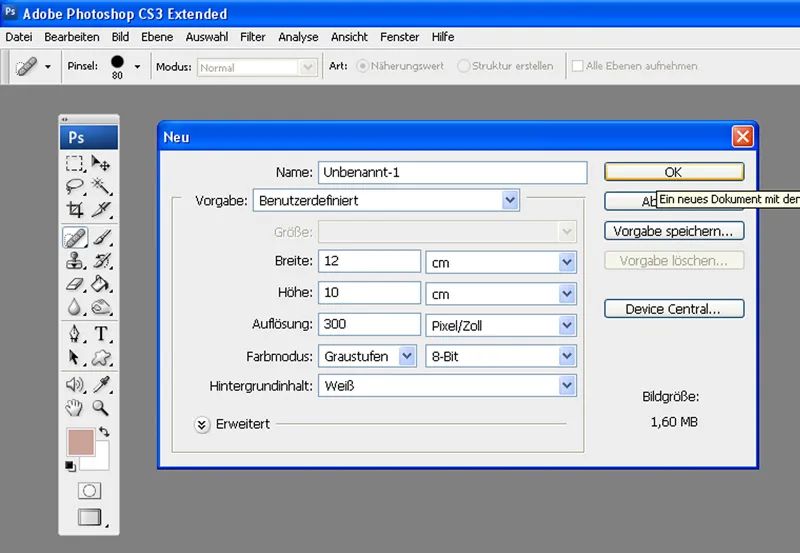Open the Hintergrundinhalt Weiß dropdown
Viewport: 800px width, 553px height.
click(447, 386)
